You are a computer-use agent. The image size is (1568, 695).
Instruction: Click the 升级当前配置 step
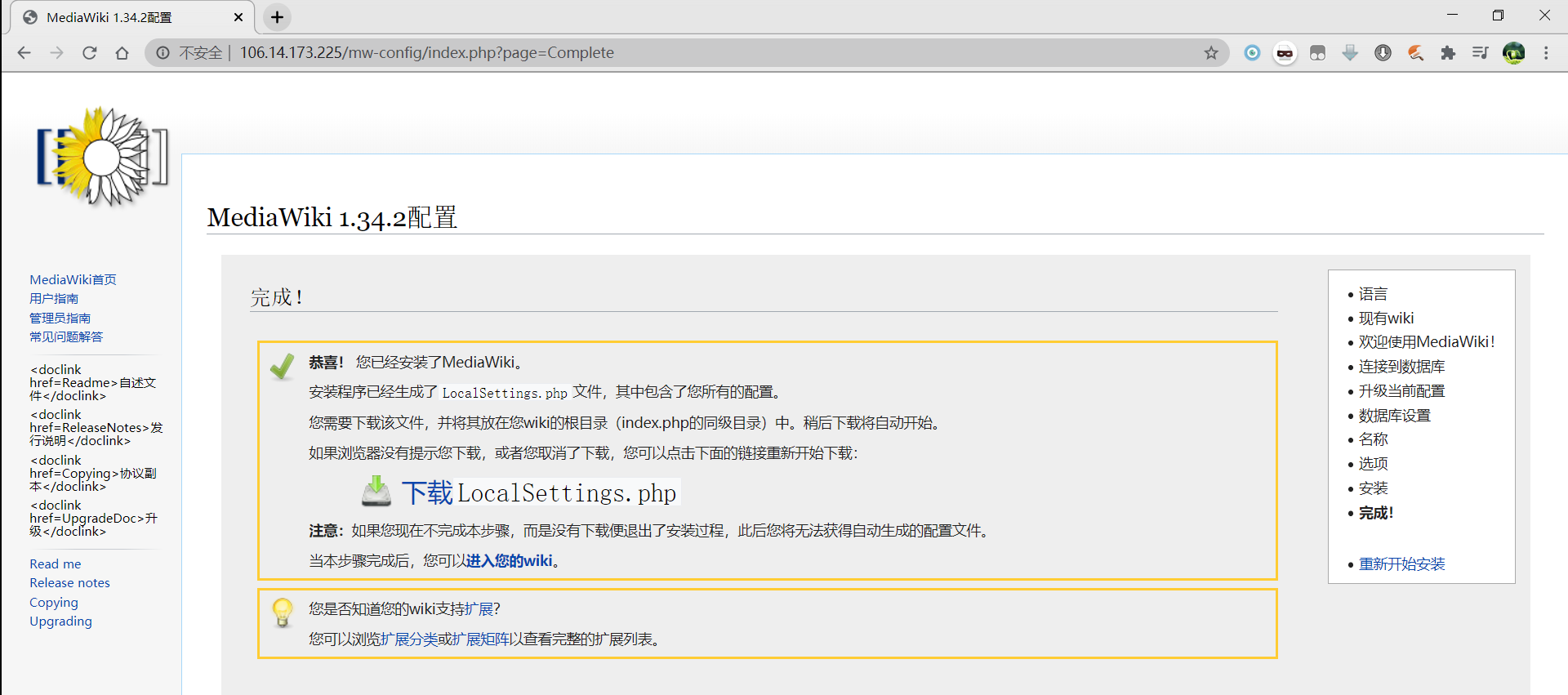pos(1401,391)
